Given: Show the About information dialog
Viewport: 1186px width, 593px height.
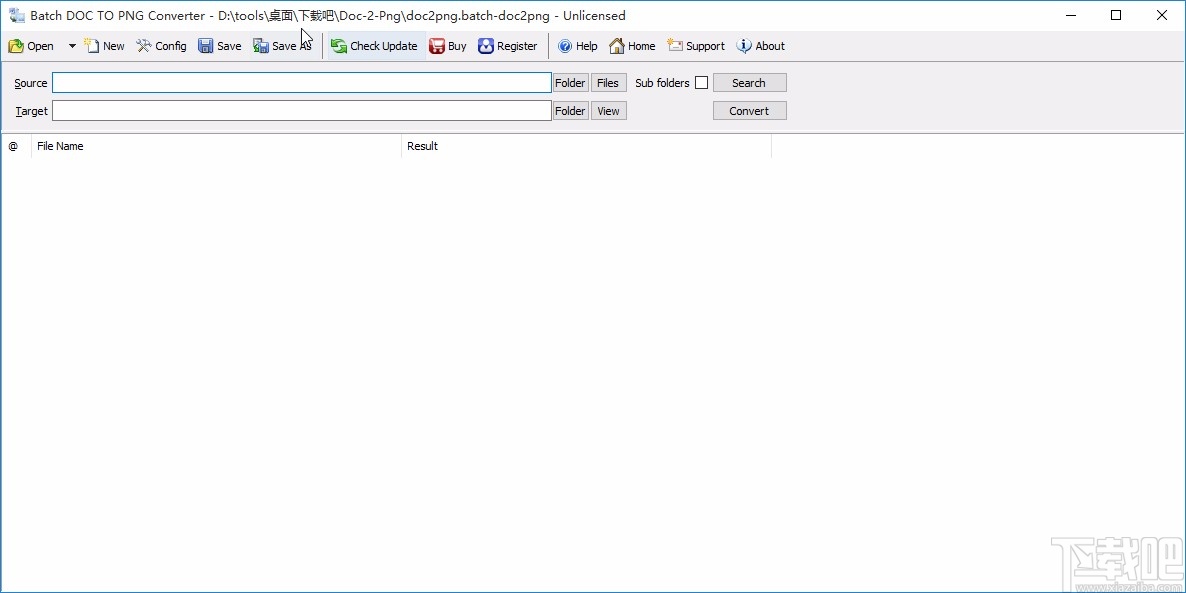Looking at the screenshot, I should pyautogui.click(x=761, y=46).
